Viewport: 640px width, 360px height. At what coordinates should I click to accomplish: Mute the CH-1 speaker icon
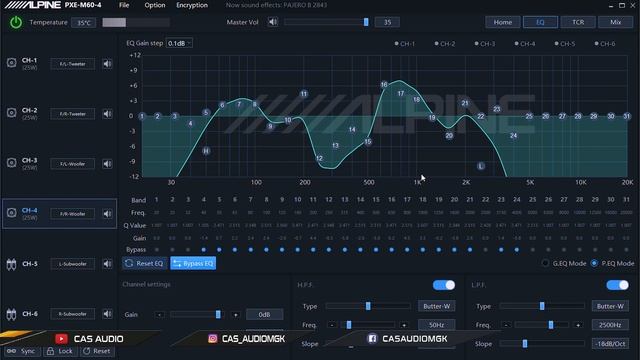point(107,64)
